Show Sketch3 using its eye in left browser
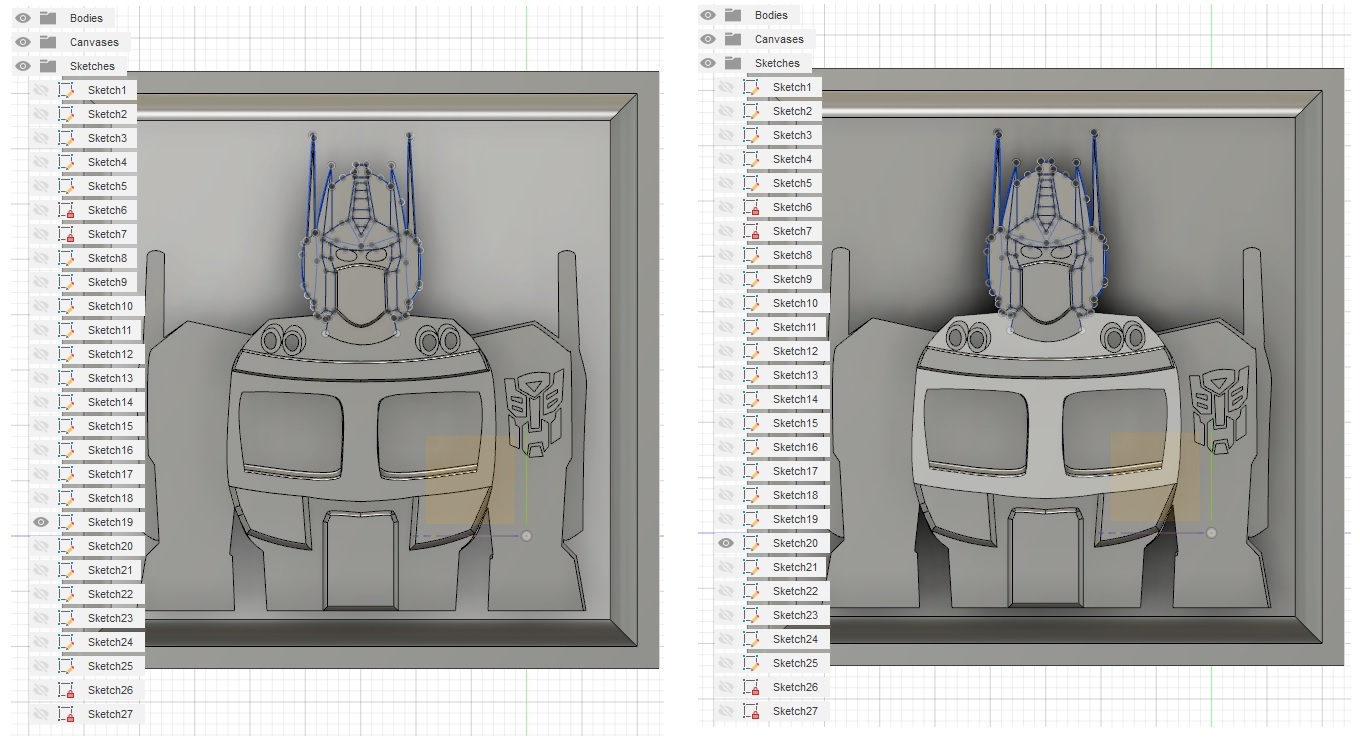The width and height of the screenshot is (1360, 748). point(41,138)
